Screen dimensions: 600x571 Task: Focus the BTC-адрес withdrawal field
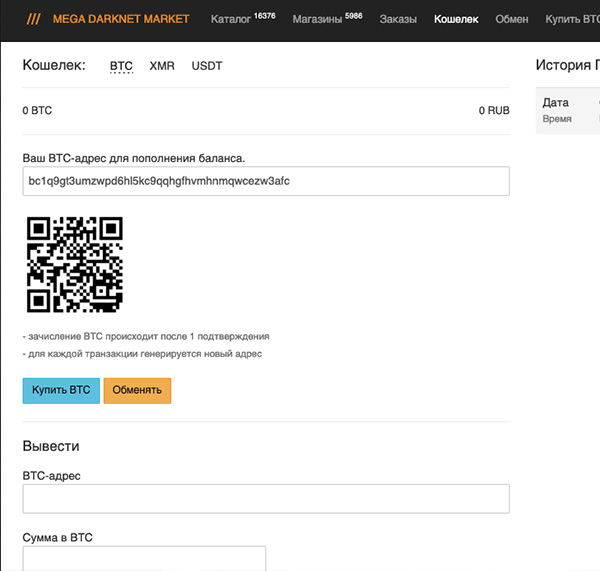[x=266, y=499]
